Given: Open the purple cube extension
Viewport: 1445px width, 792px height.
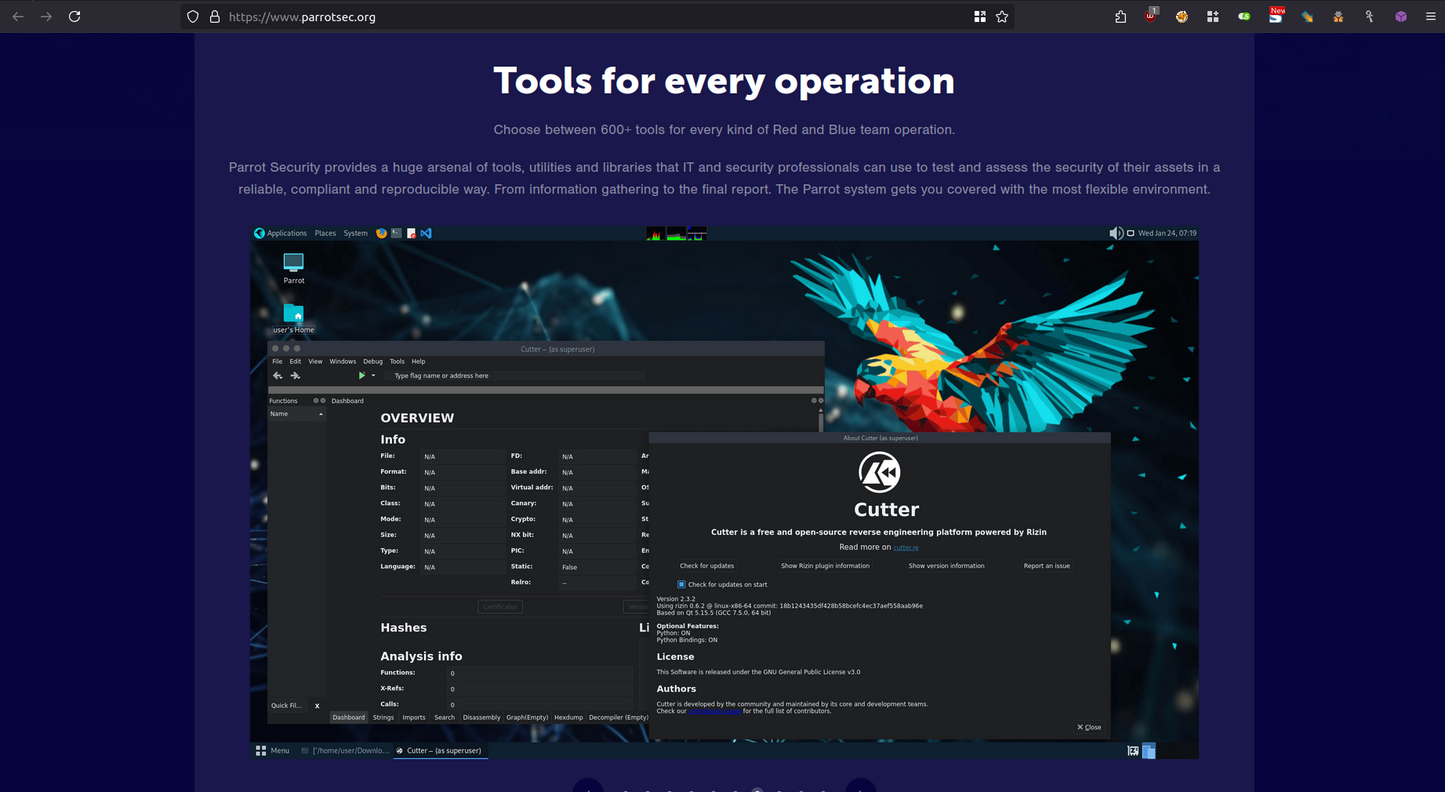Looking at the screenshot, I should (x=1401, y=17).
